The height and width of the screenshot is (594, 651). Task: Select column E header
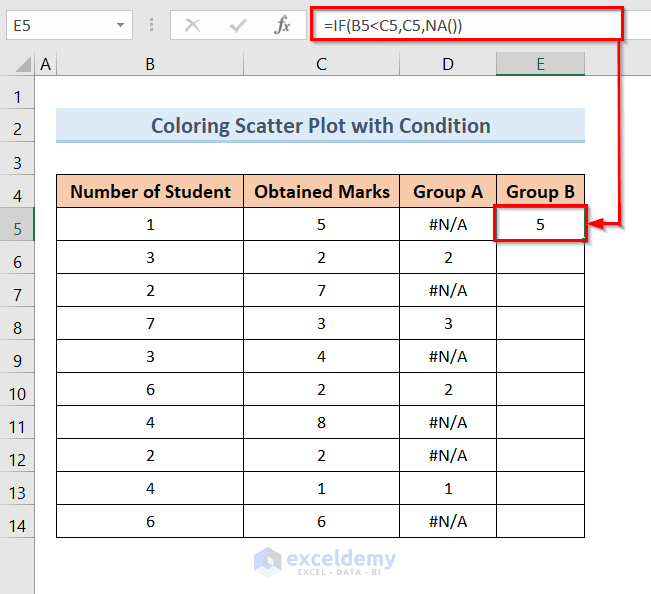540,65
